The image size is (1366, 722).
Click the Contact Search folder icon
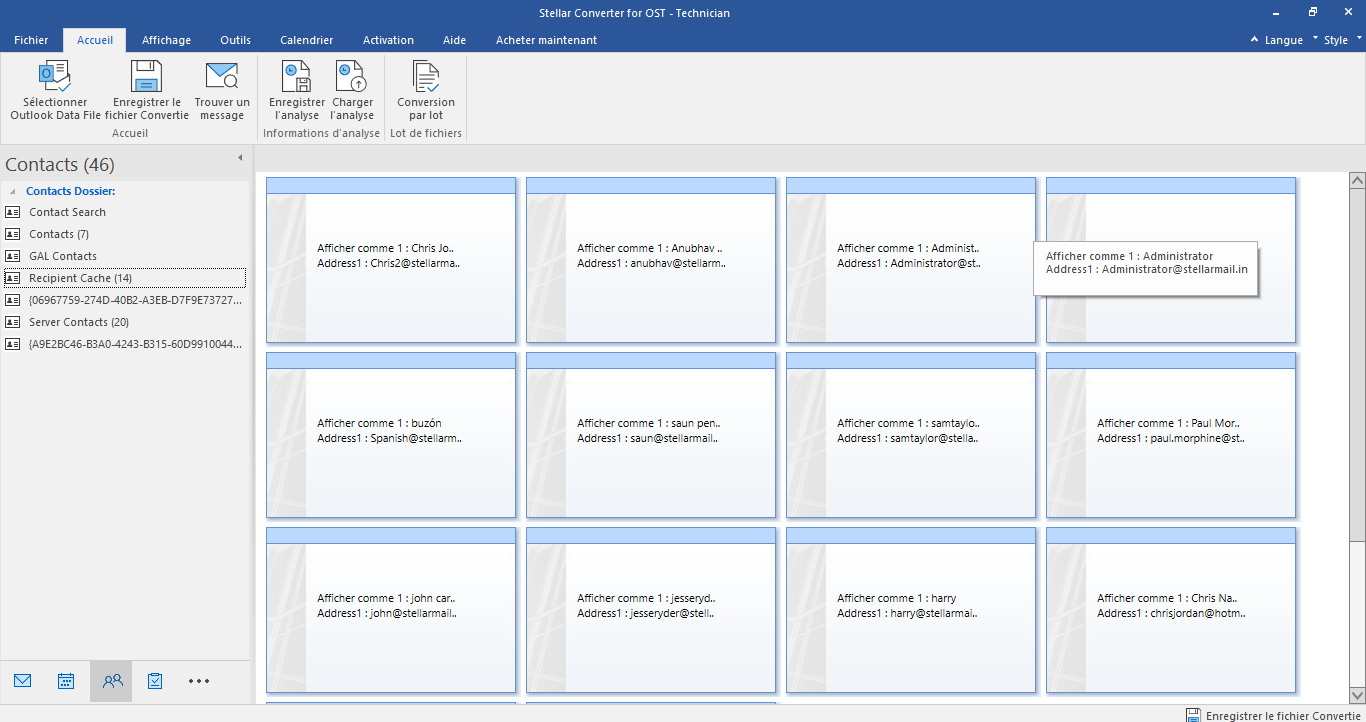(13, 212)
